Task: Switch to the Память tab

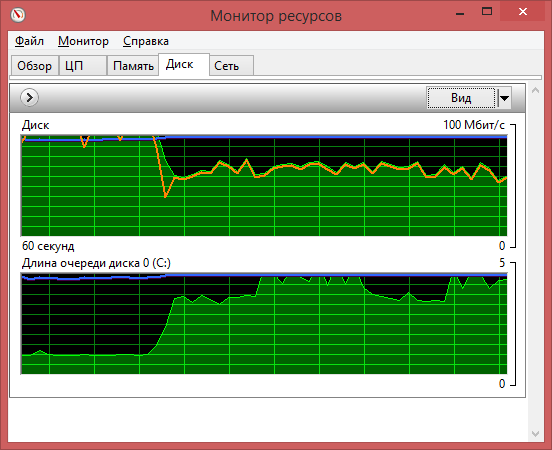Action: tap(133, 66)
